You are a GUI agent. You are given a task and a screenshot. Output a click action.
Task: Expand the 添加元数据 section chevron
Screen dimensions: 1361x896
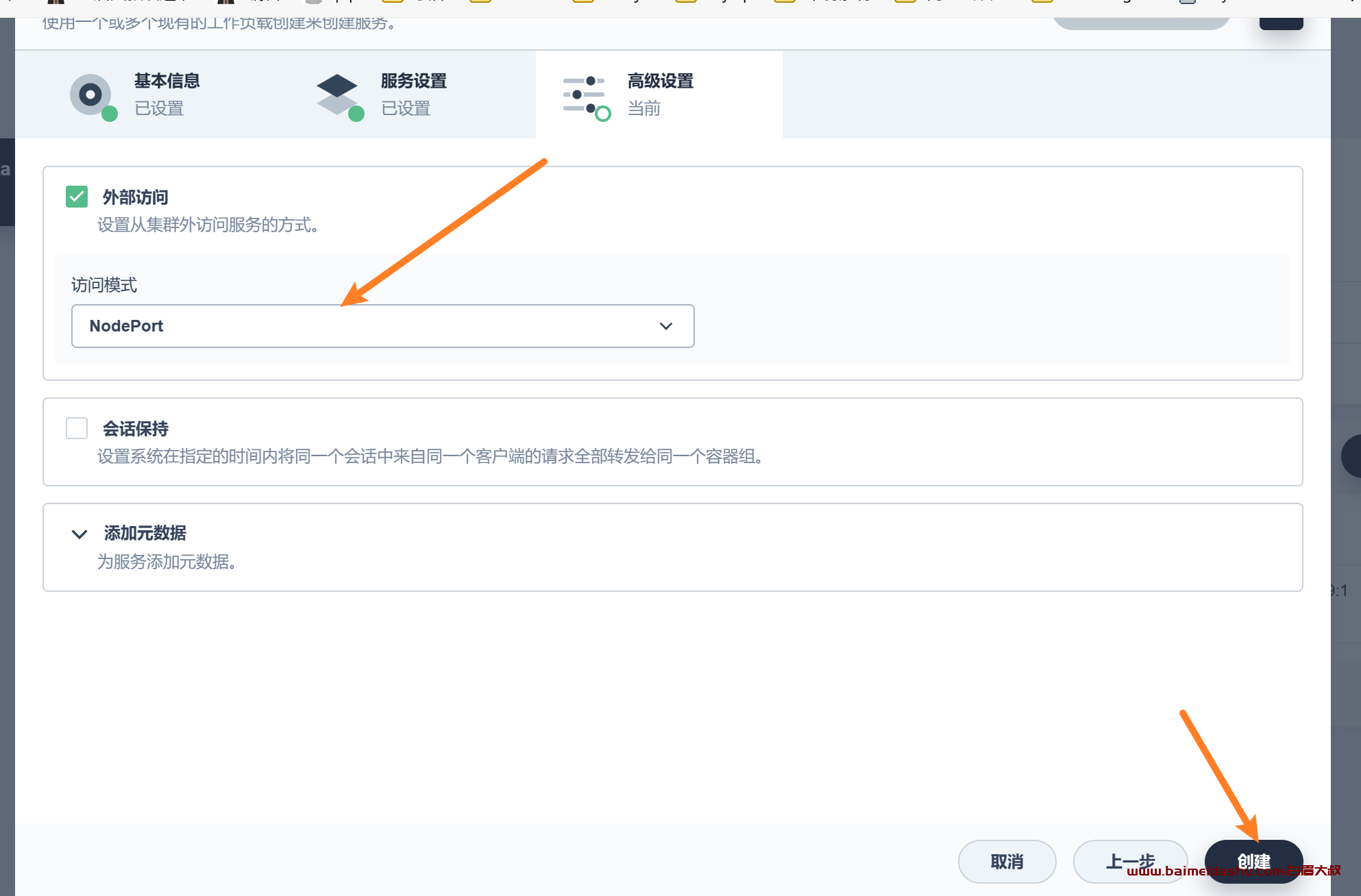pyautogui.click(x=79, y=534)
